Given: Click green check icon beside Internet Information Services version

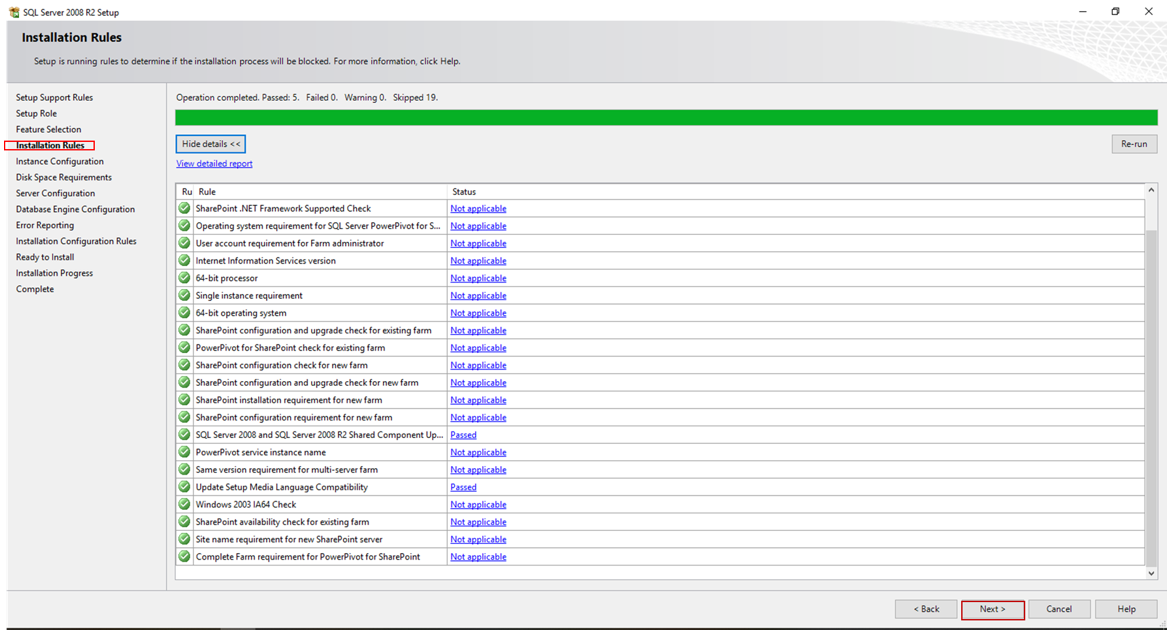Looking at the screenshot, I should click(x=184, y=261).
